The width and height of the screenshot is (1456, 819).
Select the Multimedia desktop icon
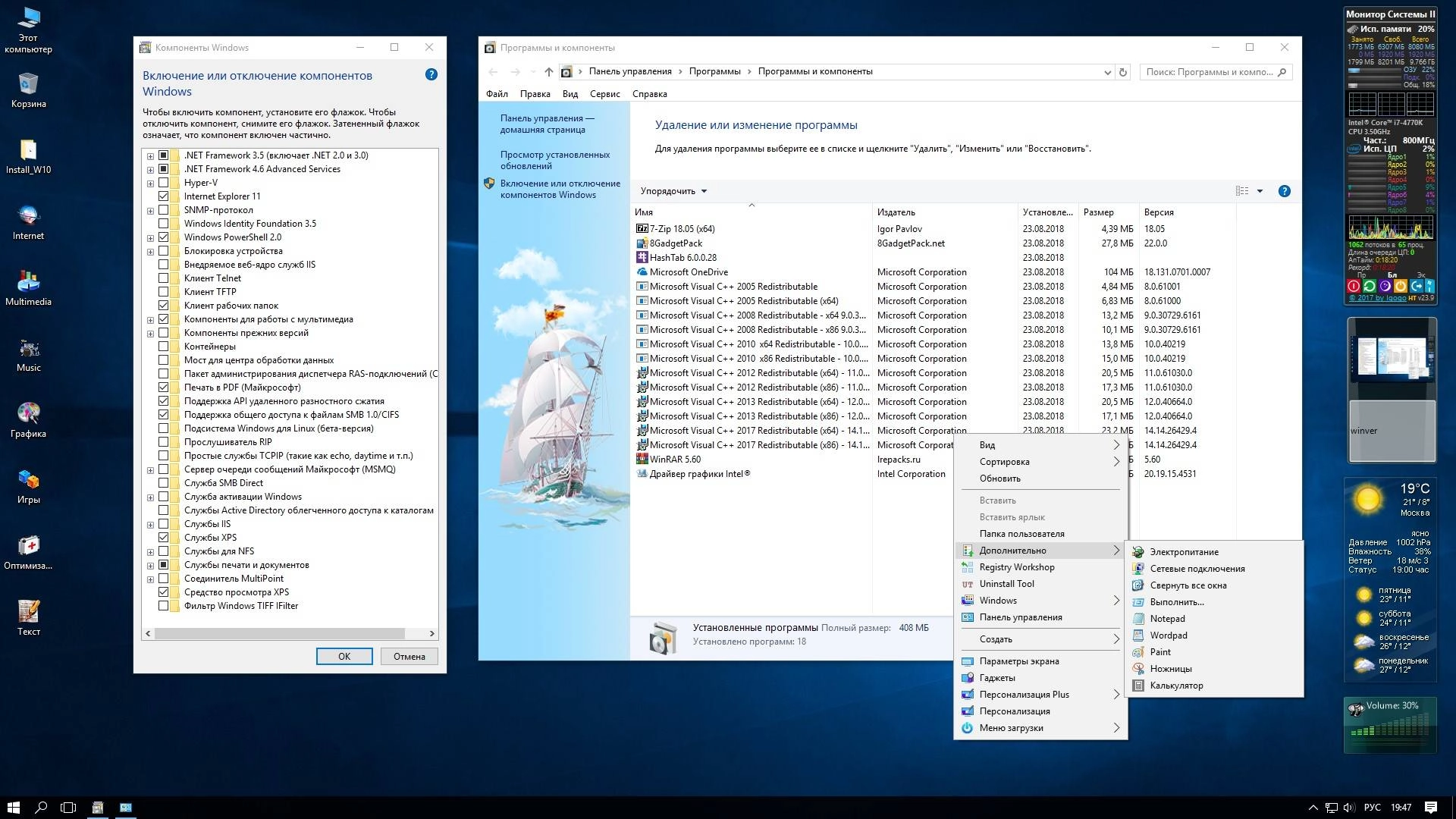tap(28, 288)
